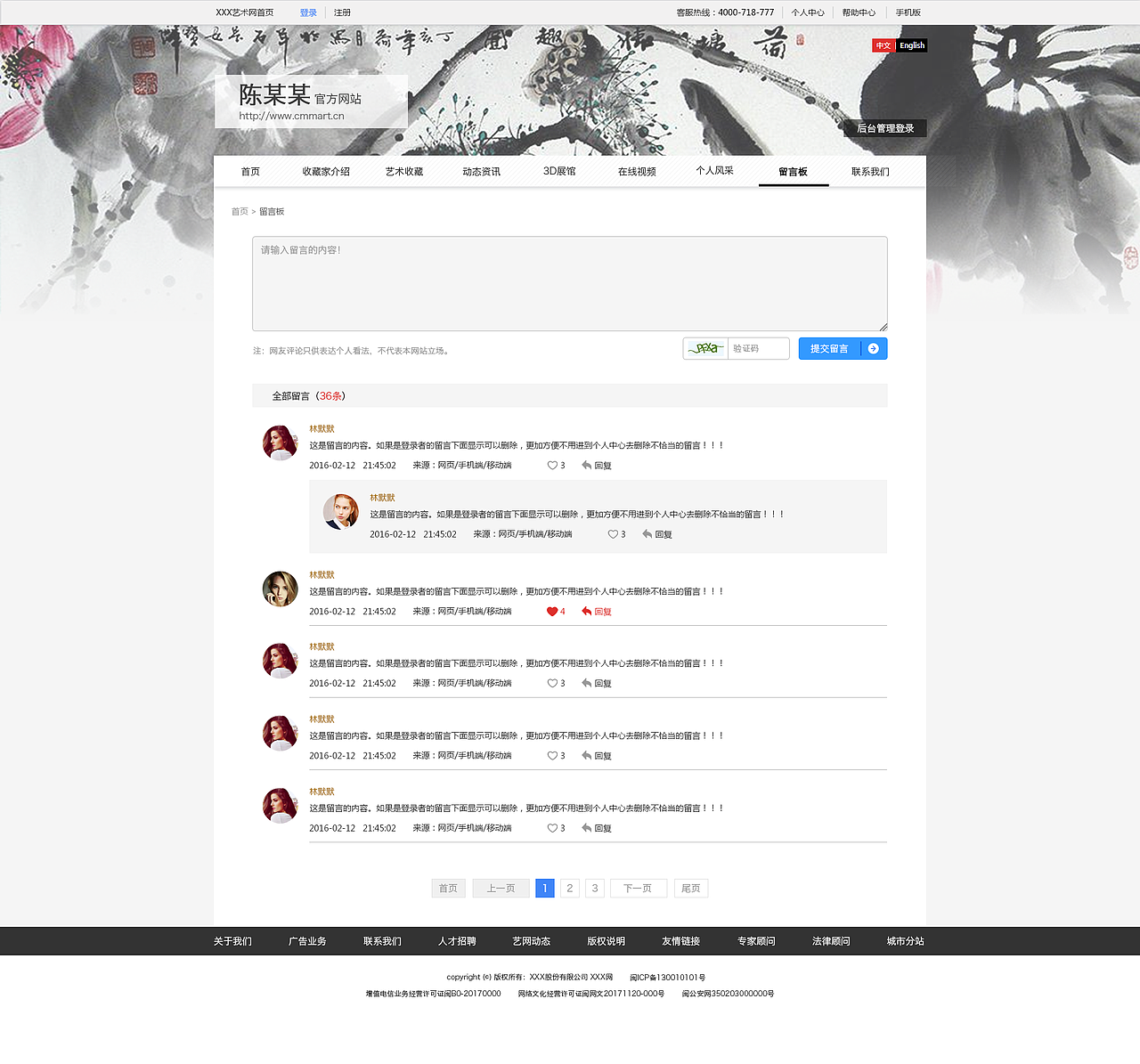1140x1064 pixels.
Task: Like the first 林默默 comment heart icon
Action: click(552, 466)
